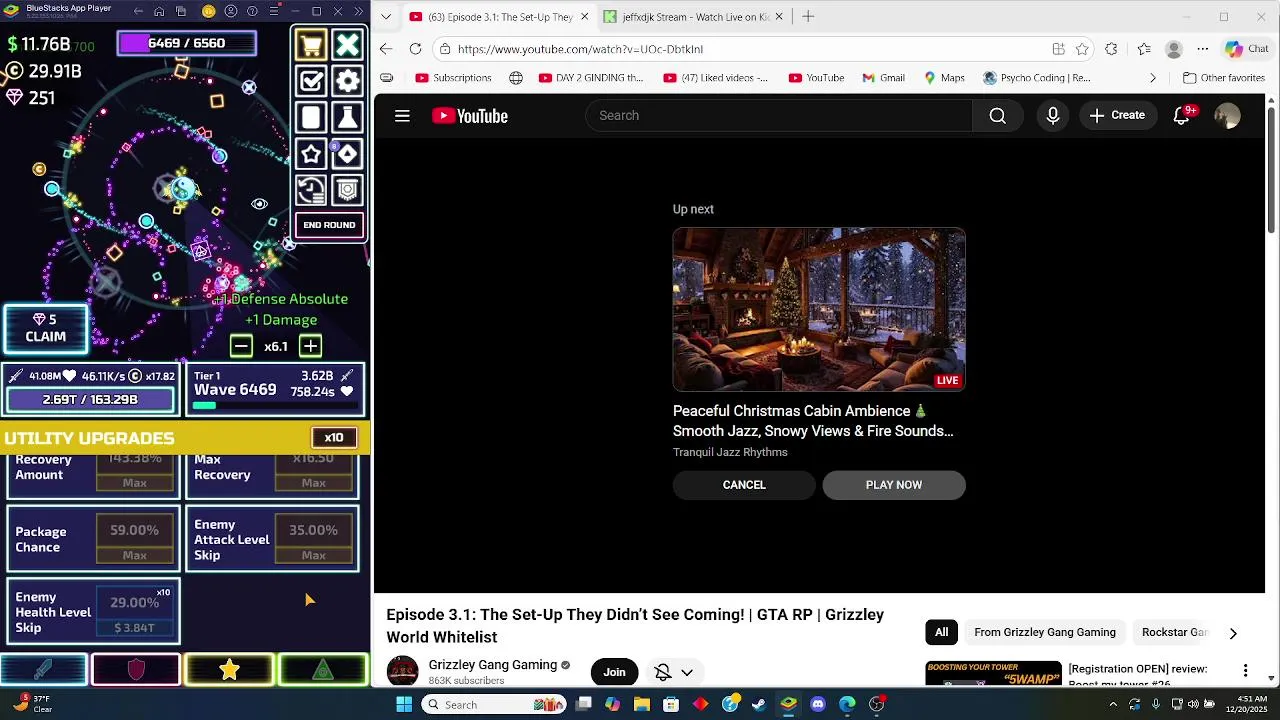The height and width of the screenshot is (720, 1280).
Task: Search with voice microphone icon
Action: point(1052,116)
